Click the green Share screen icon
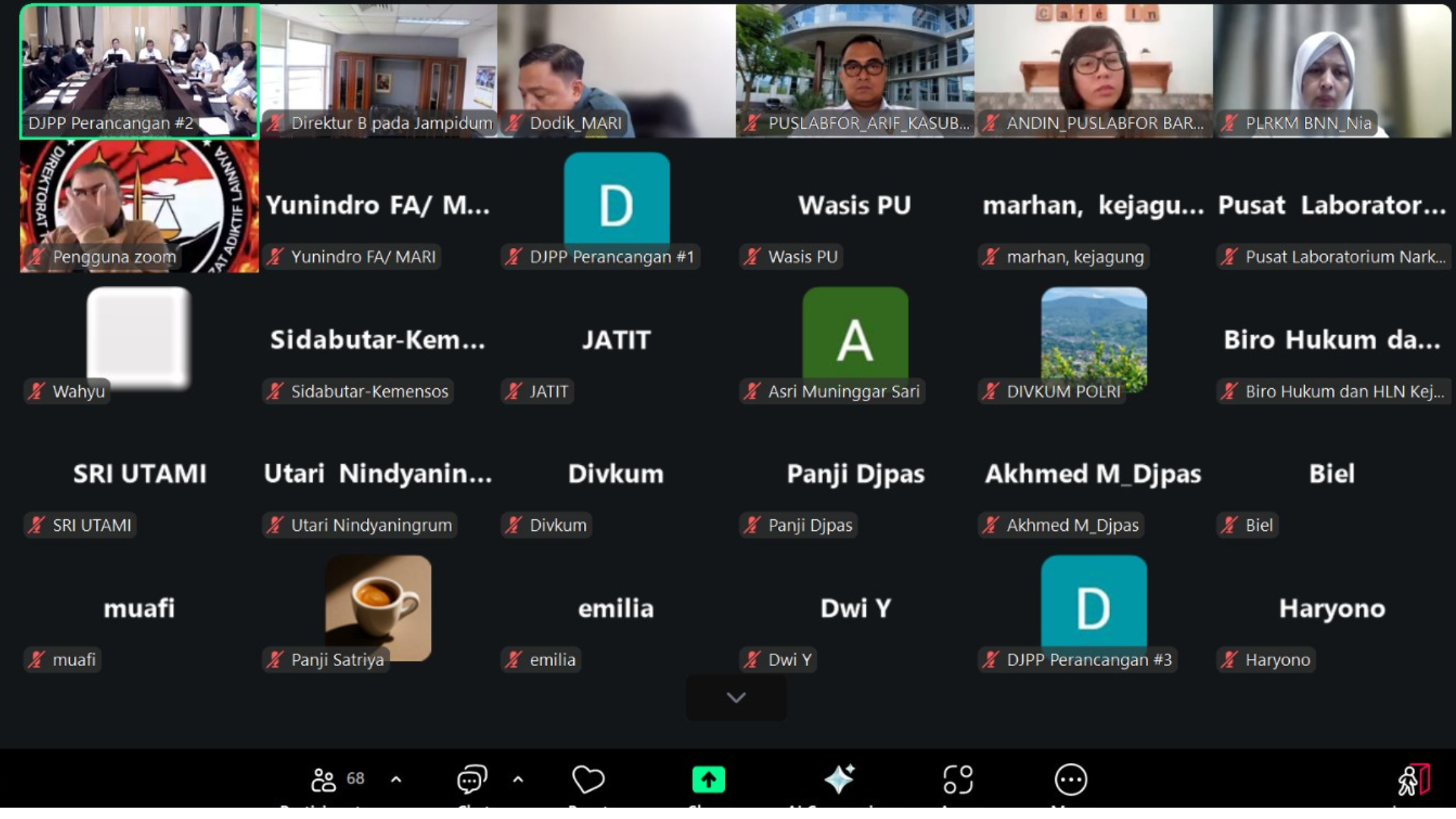The height and width of the screenshot is (819, 1456). coord(708,780)
